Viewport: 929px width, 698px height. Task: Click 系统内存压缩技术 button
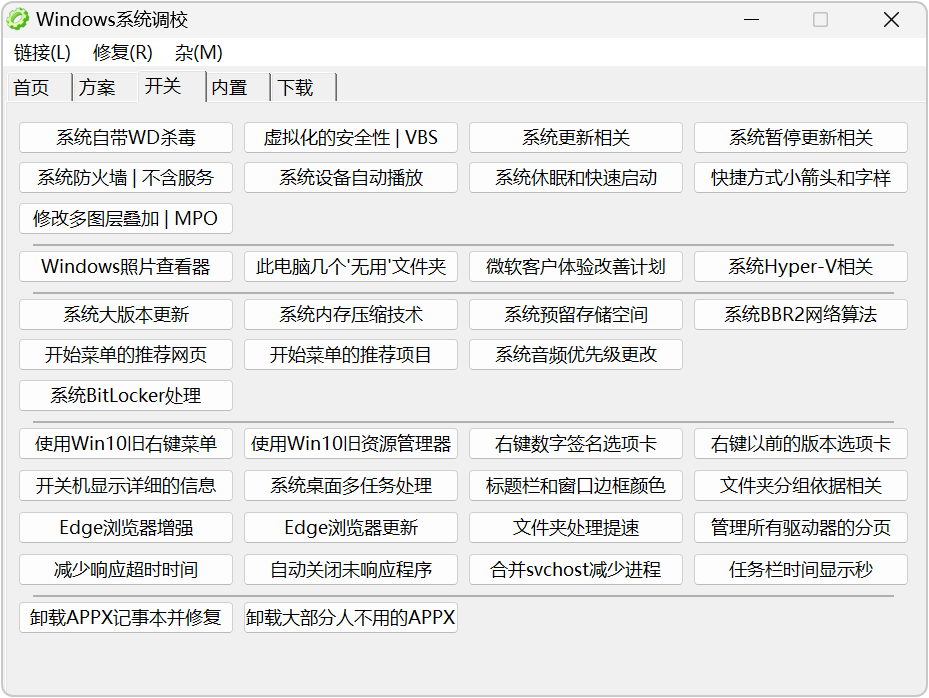351,315
